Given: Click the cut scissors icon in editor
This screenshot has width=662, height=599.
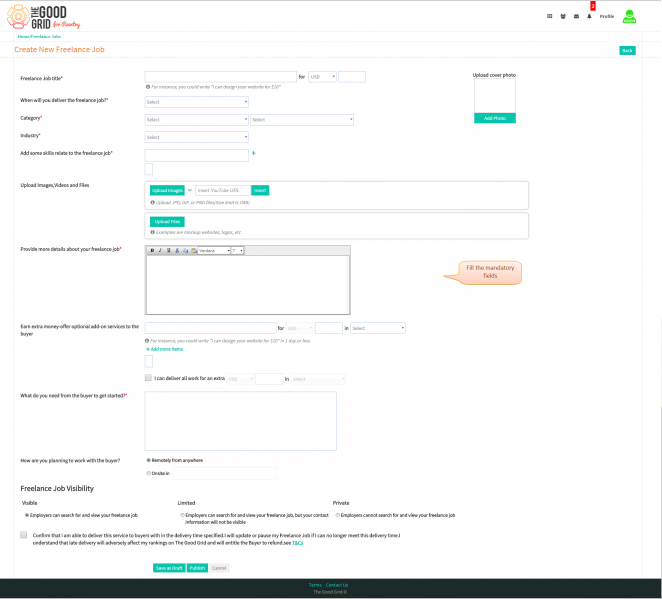Looking at the screenshot, I should click(x=177, y=250).
